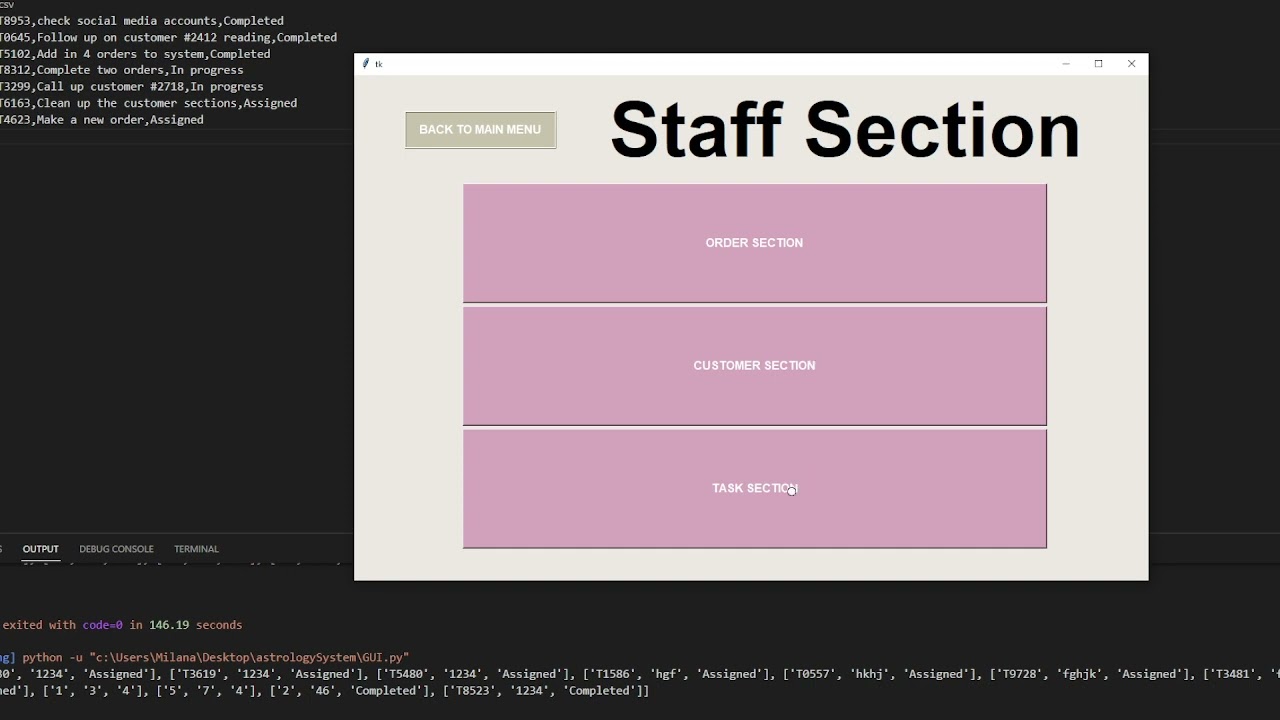Close the tk Staff Section window
The width and height of the screenshot is (1280, 720).
click(1131, 64)
